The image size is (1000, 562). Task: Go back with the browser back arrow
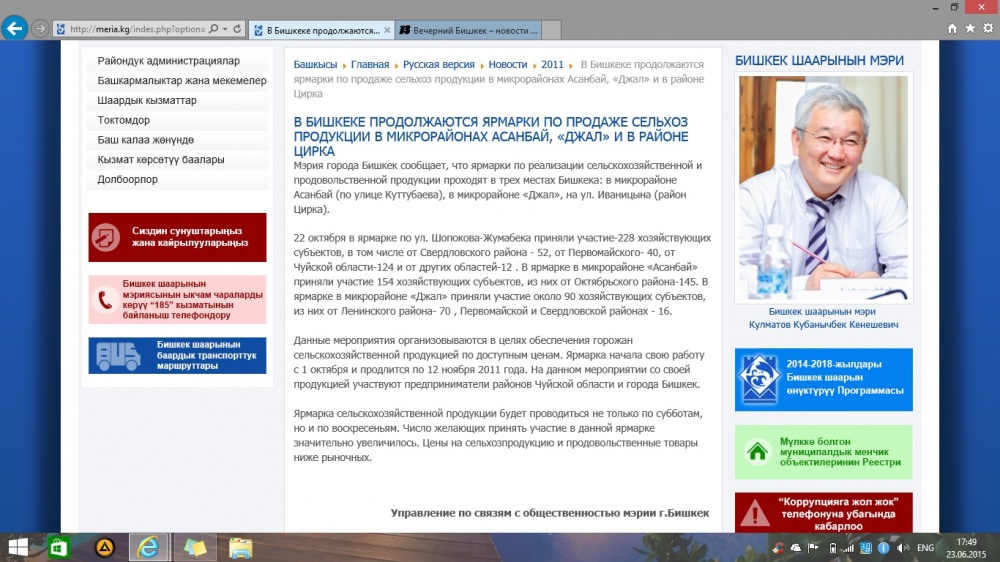click(14, 28)
